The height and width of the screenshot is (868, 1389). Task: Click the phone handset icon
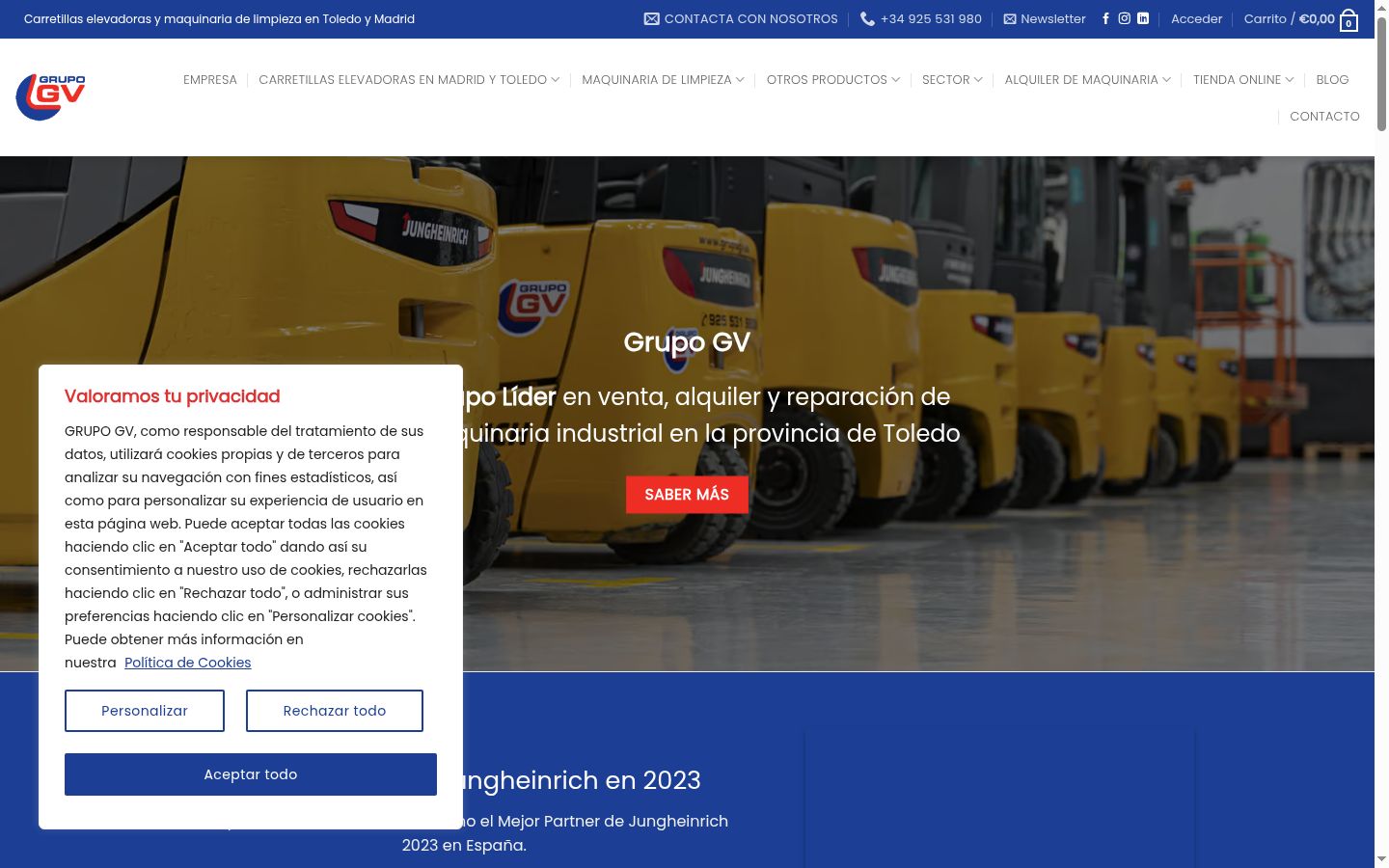[867, 18]
